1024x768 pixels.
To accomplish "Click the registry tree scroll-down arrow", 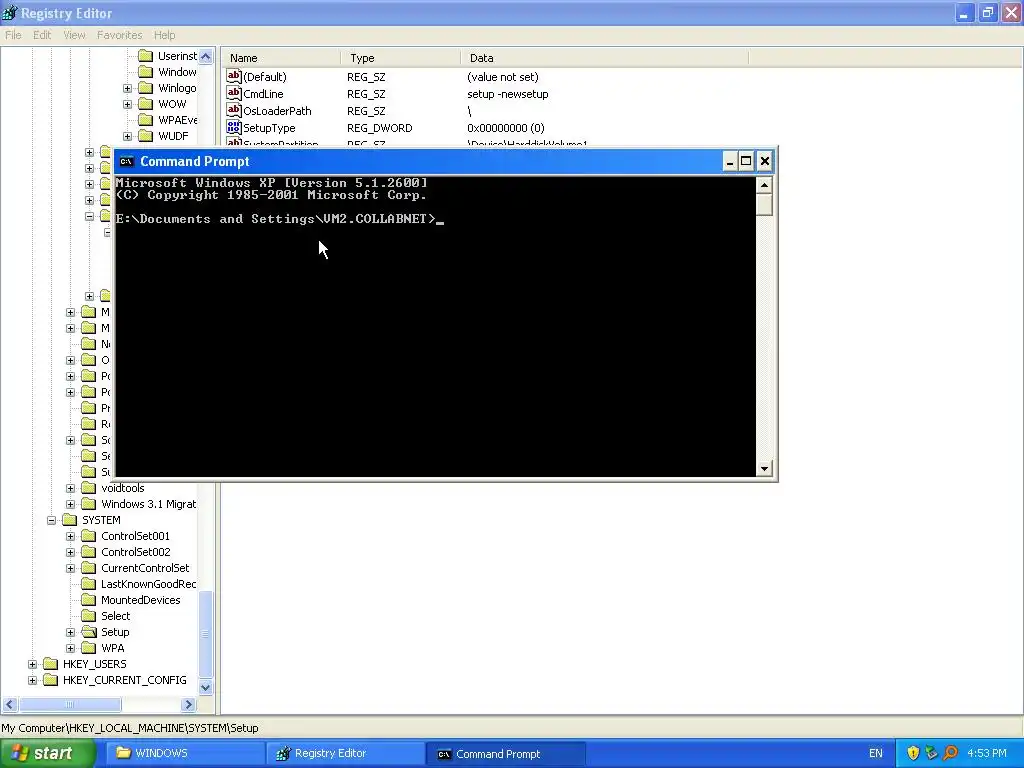I will pos(206,687).
